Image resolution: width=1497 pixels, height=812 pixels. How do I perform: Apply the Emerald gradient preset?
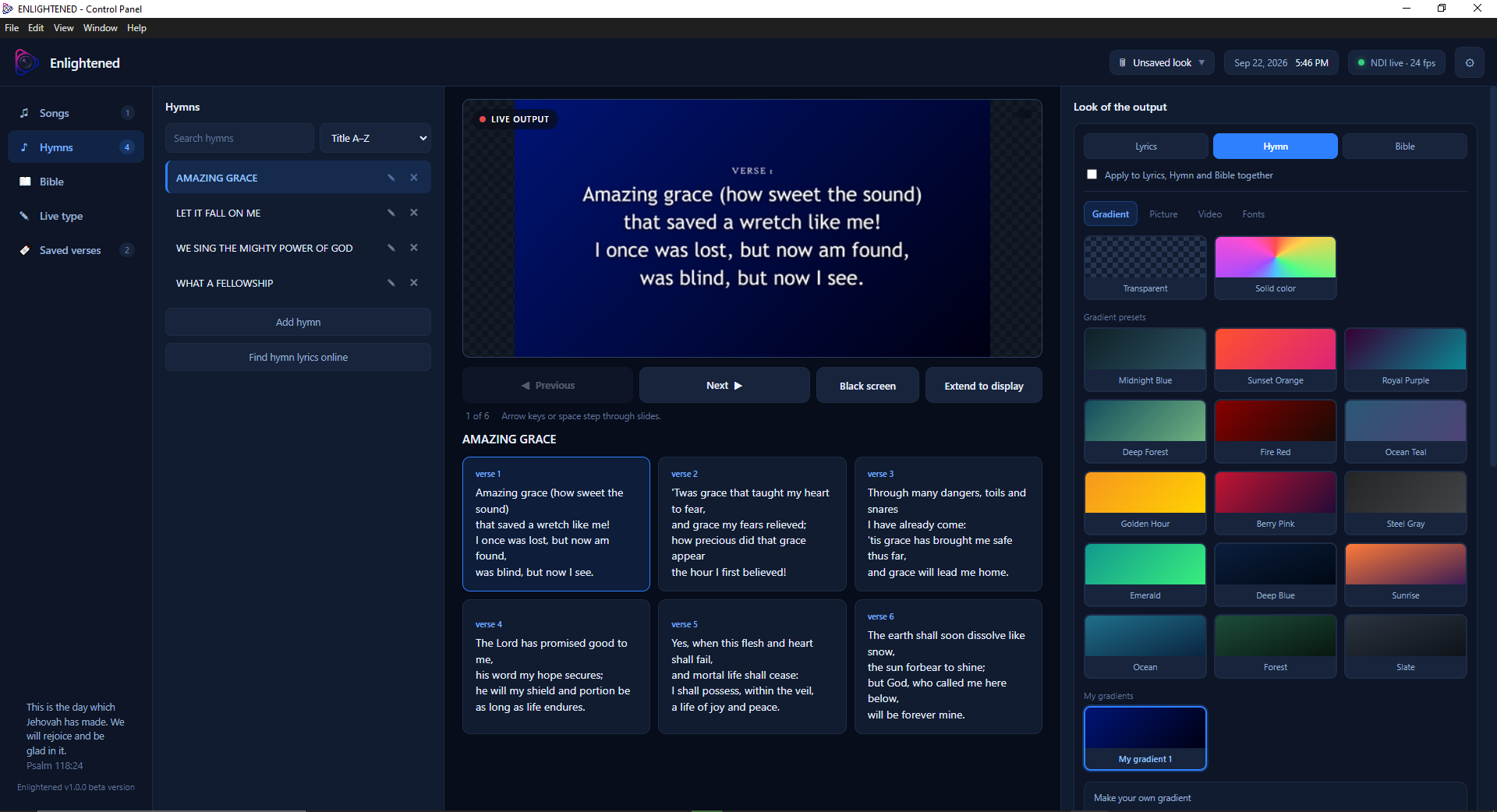[1145, 574]
